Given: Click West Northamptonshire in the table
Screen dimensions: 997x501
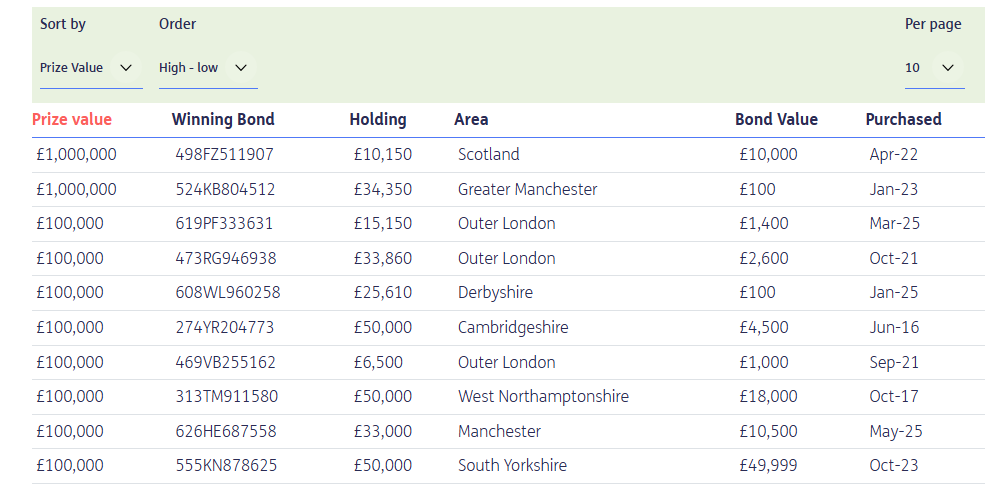Looking at the screenshot, I should click(543, 397).
